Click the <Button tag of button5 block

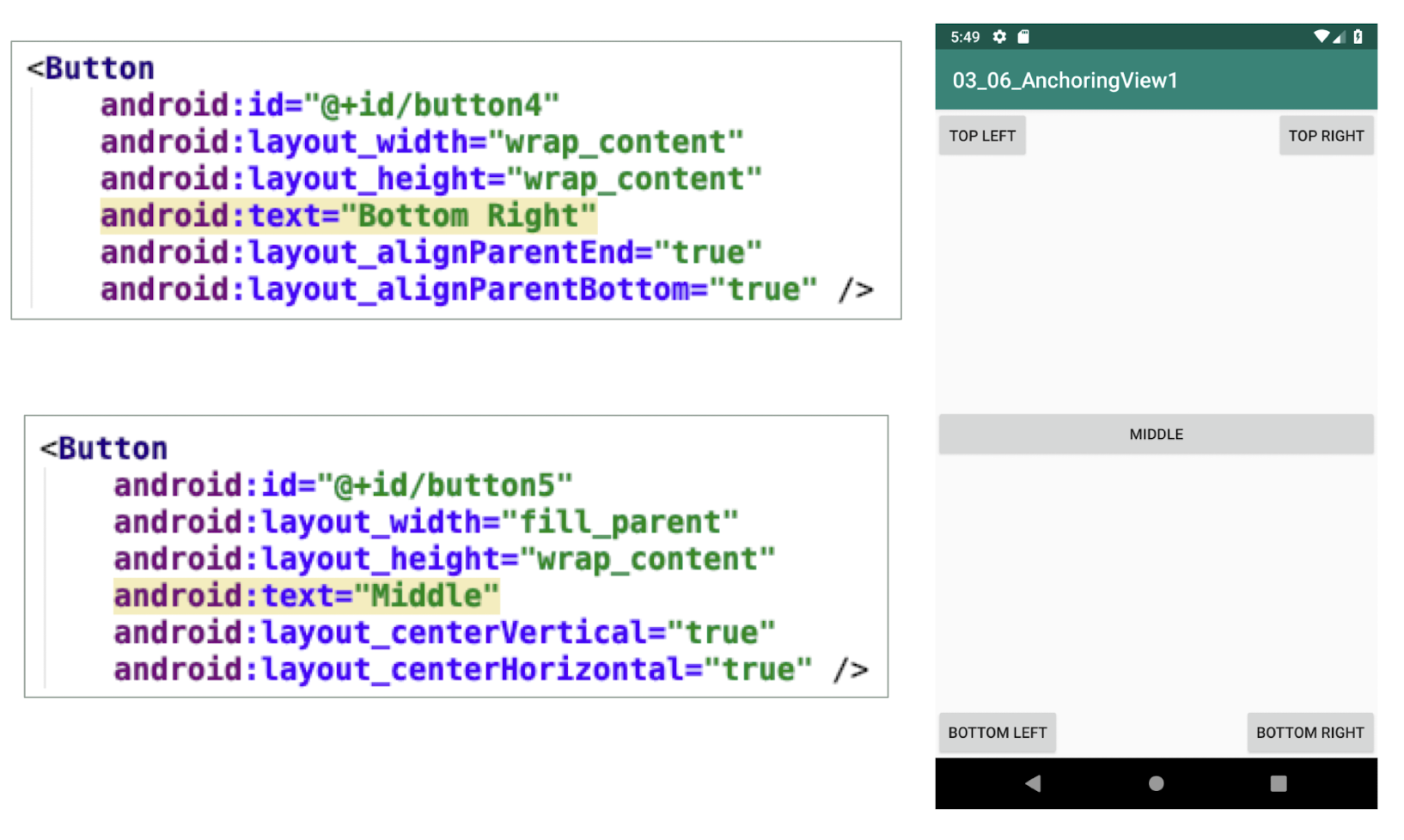tap(104, 448)
